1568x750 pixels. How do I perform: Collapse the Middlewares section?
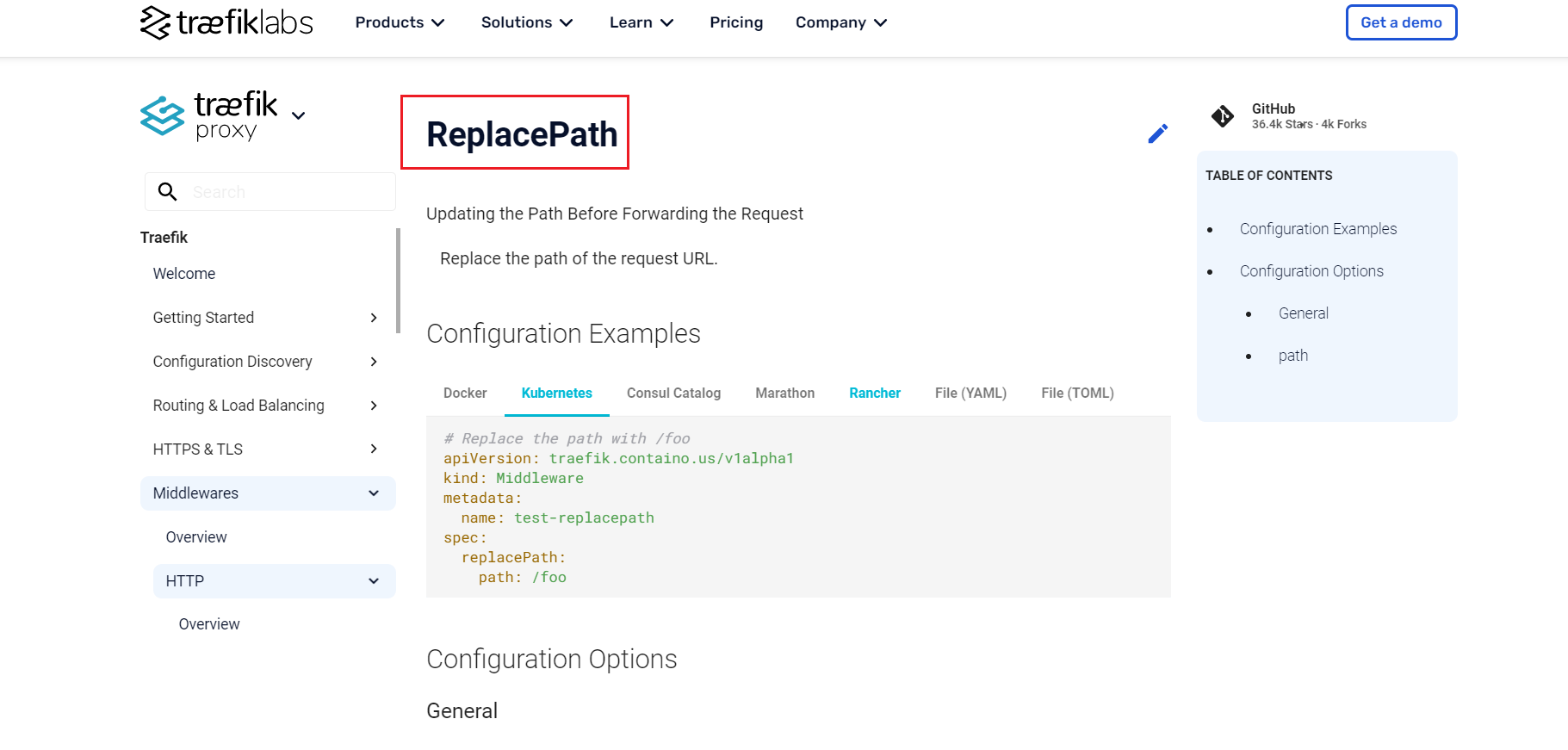[x=268, y=493]
